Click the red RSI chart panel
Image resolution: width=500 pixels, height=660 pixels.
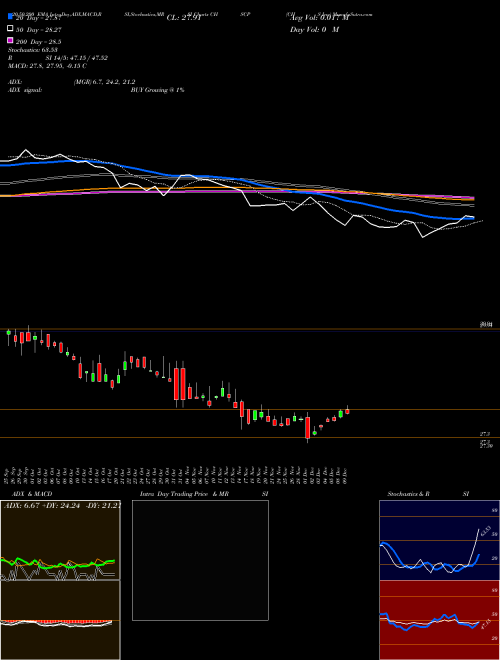click(x=439, y=620)
